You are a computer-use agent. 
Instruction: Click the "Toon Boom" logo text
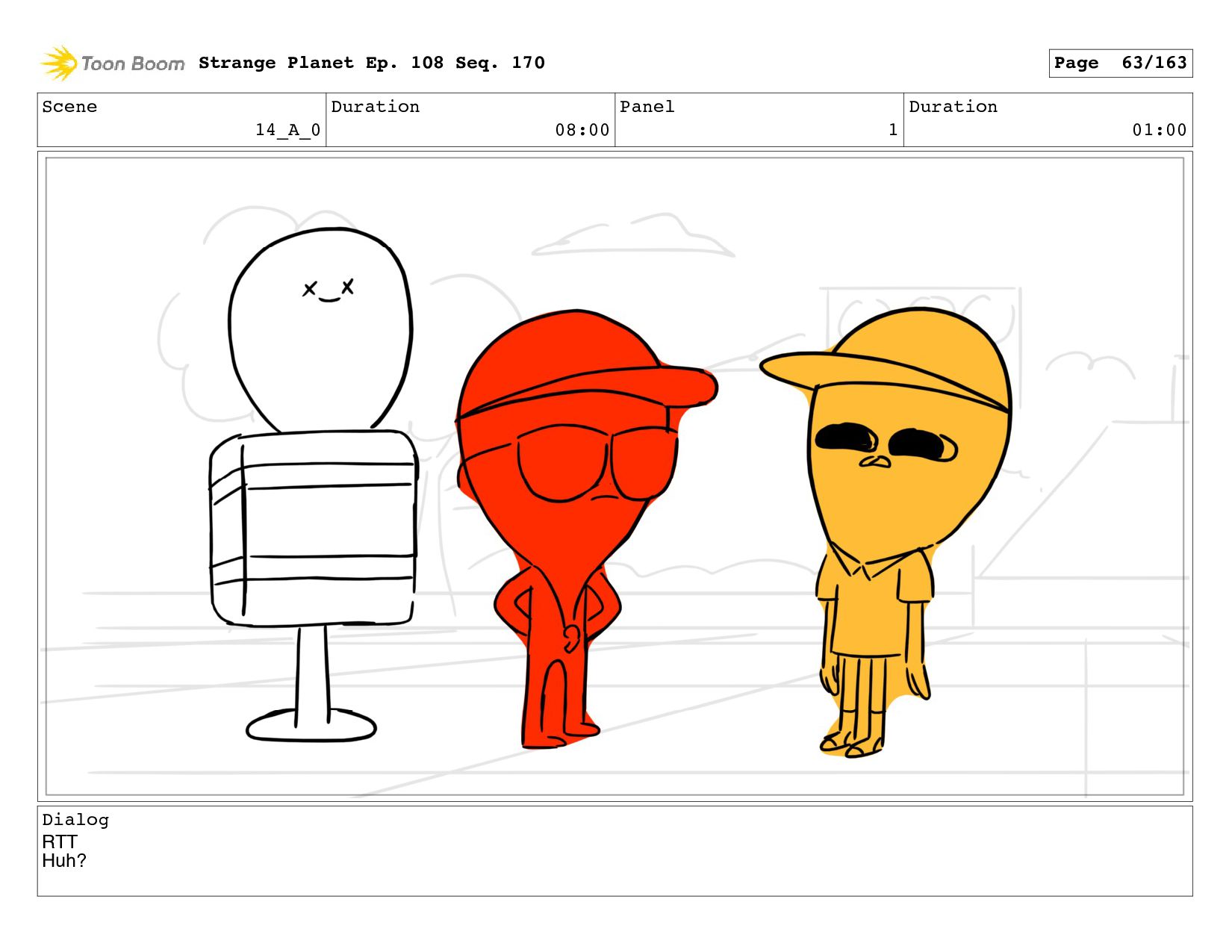tap(133, 64)
